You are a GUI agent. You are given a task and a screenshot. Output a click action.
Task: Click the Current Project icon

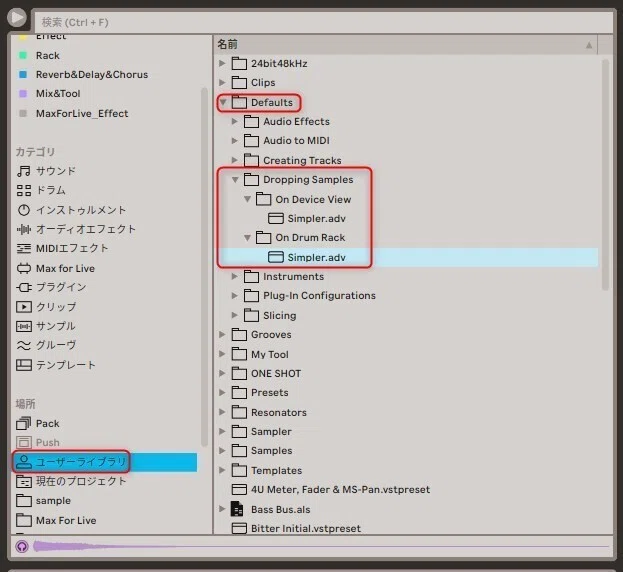[23, 481]
